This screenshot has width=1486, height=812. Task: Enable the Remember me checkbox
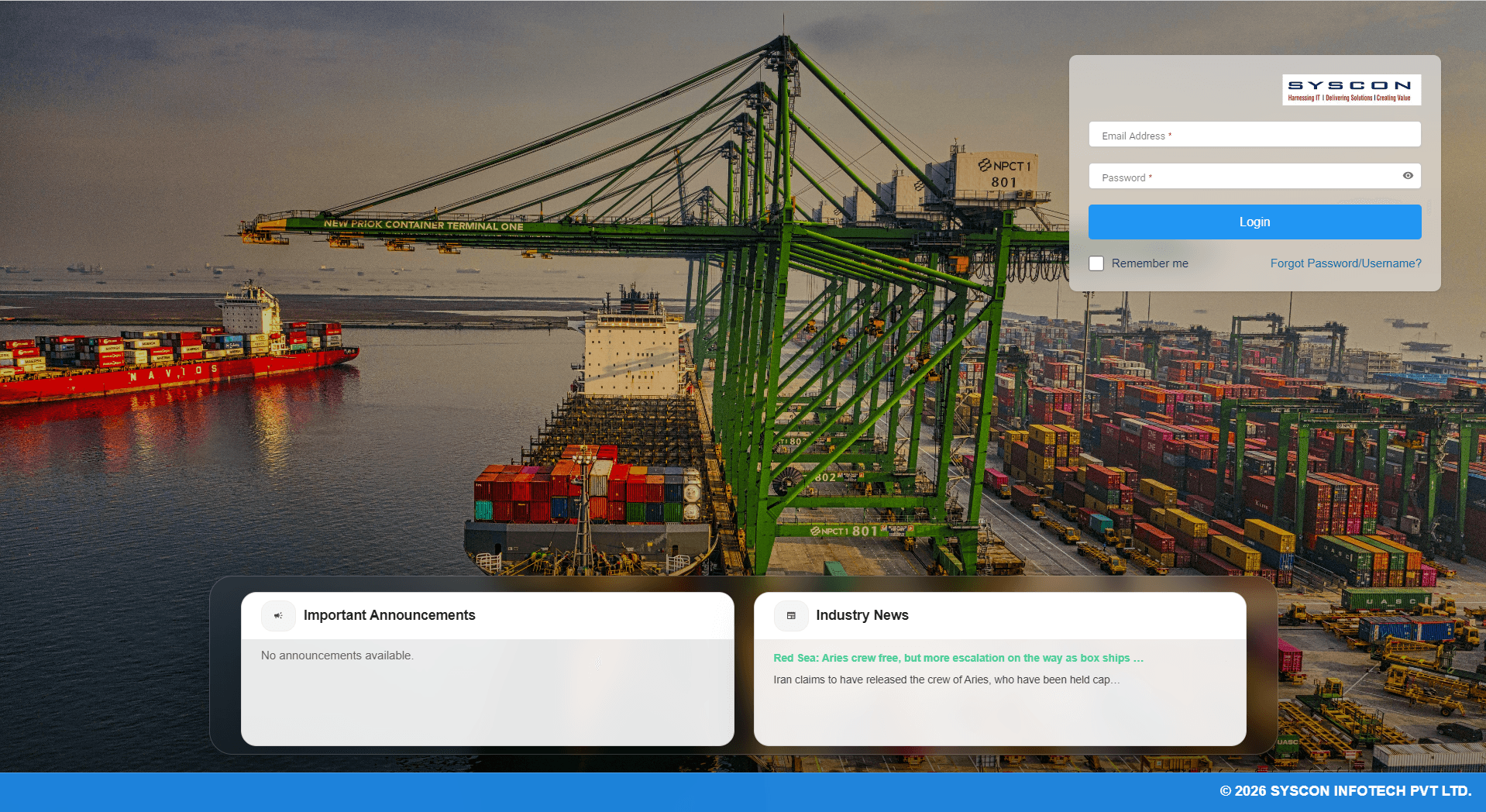point(1096,263)
